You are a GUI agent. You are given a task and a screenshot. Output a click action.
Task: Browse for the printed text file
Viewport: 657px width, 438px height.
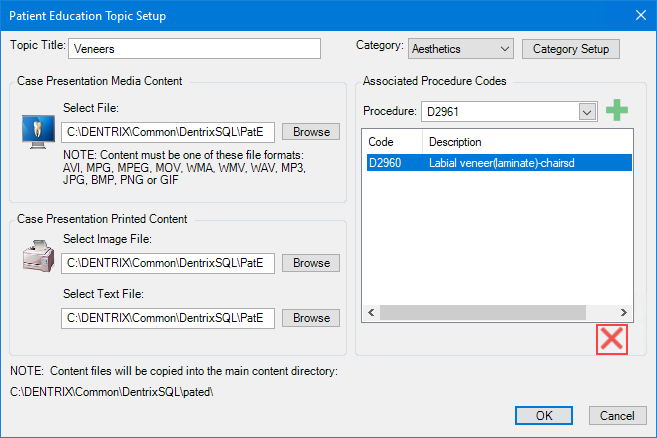click(311, 318)
